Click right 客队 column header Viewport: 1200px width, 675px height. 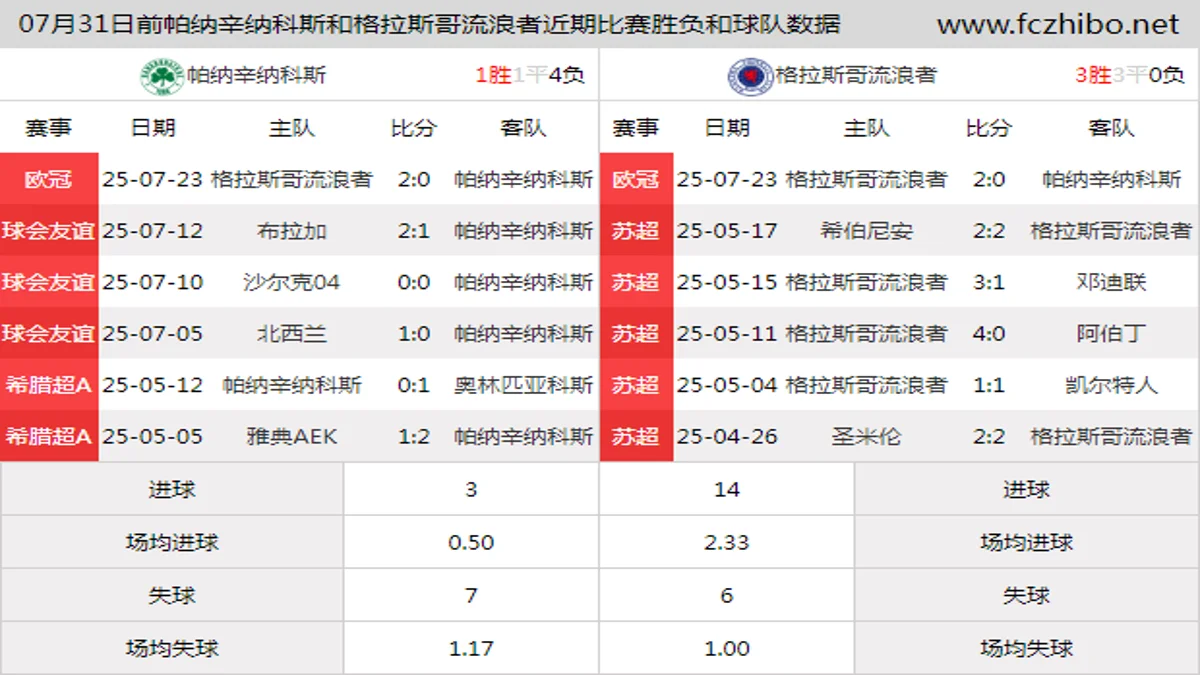point(1111,127)
